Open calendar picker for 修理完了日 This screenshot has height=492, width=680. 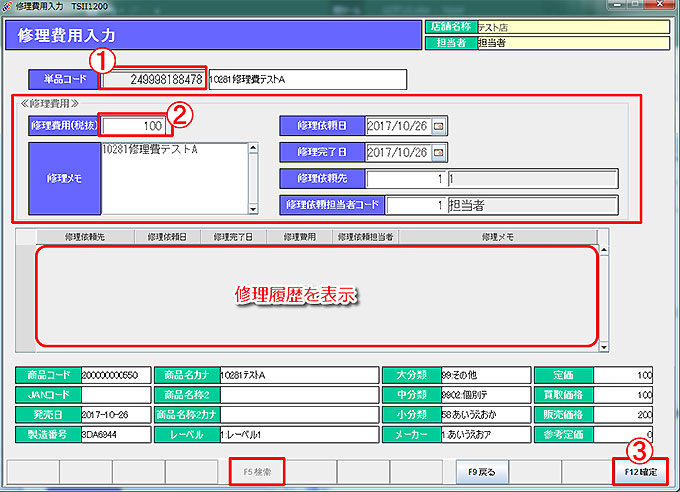pos(437,153)
